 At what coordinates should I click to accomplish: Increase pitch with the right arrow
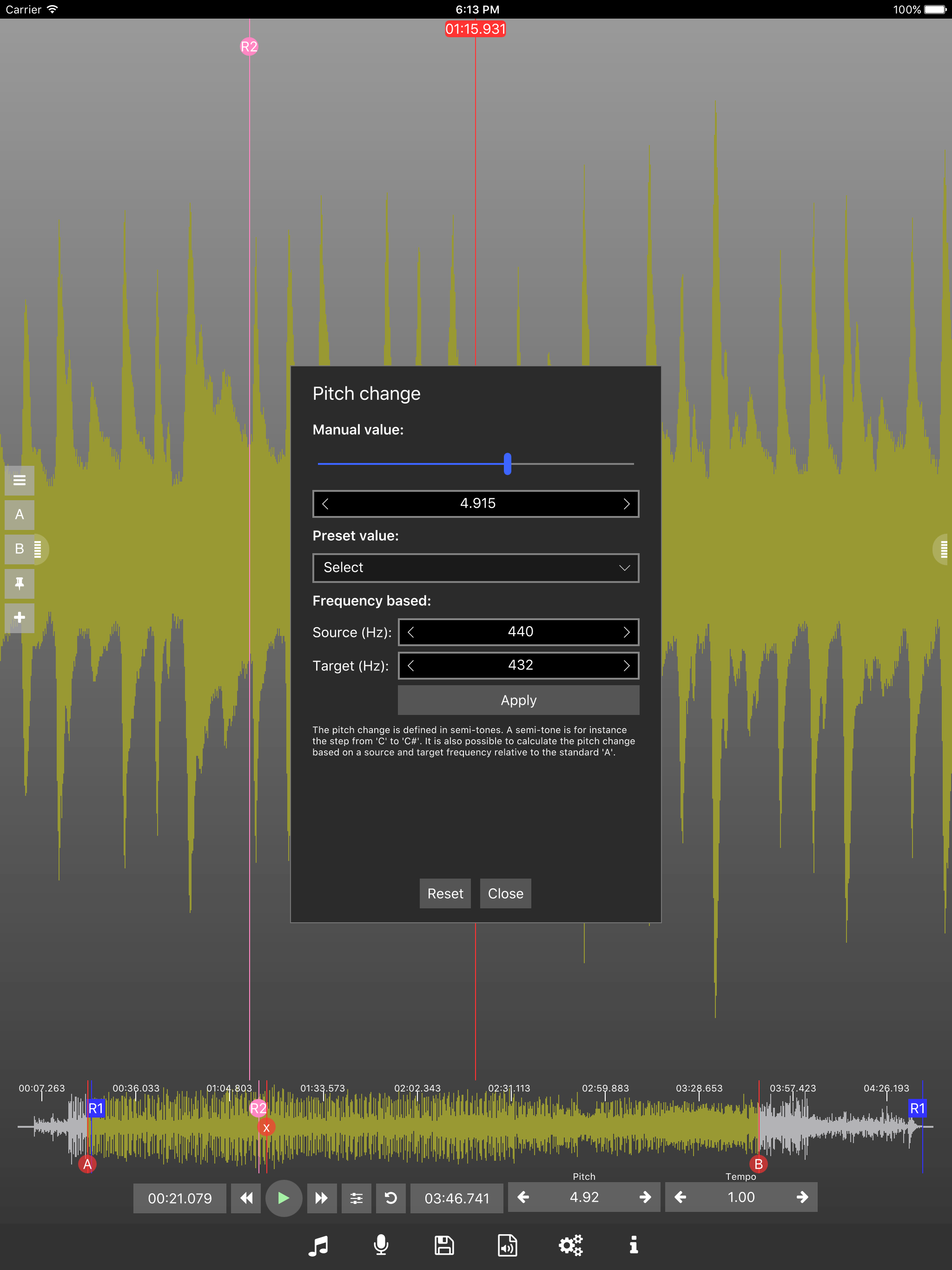point(645,1197)
